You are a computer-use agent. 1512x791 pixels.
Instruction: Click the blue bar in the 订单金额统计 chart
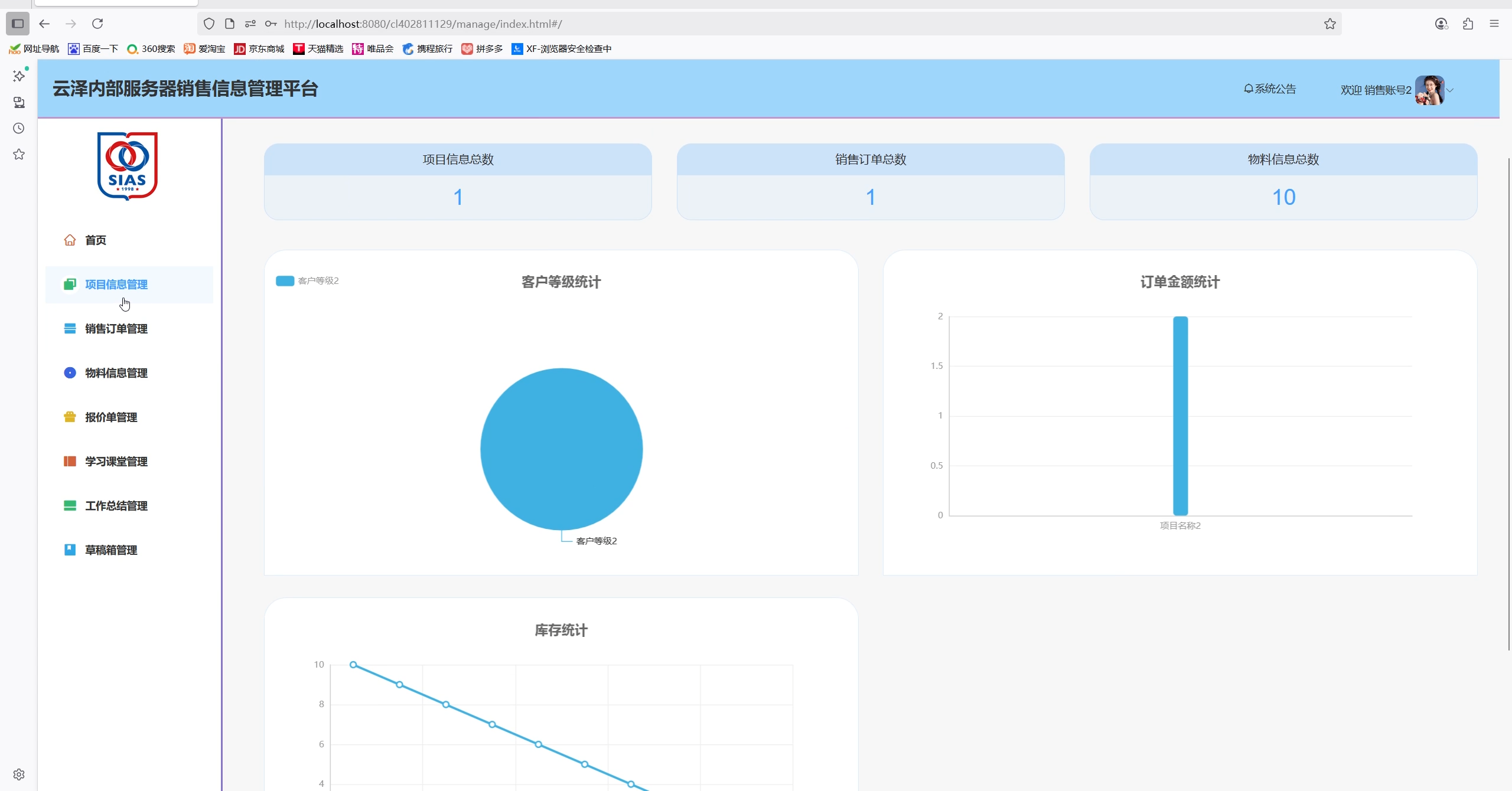(x=1180, y=416)
